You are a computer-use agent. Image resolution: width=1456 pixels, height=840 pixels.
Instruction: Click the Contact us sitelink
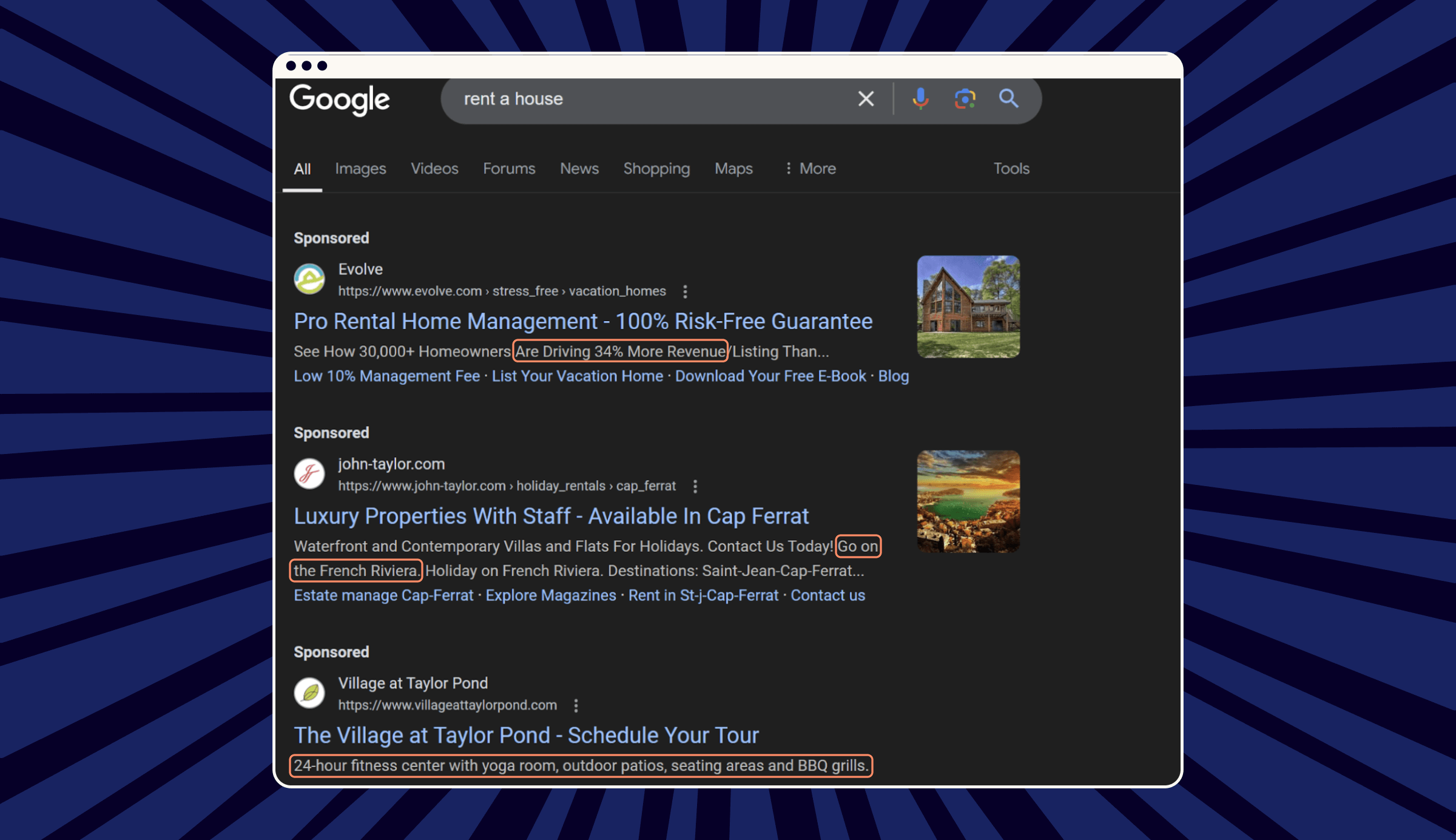point(827,595)
